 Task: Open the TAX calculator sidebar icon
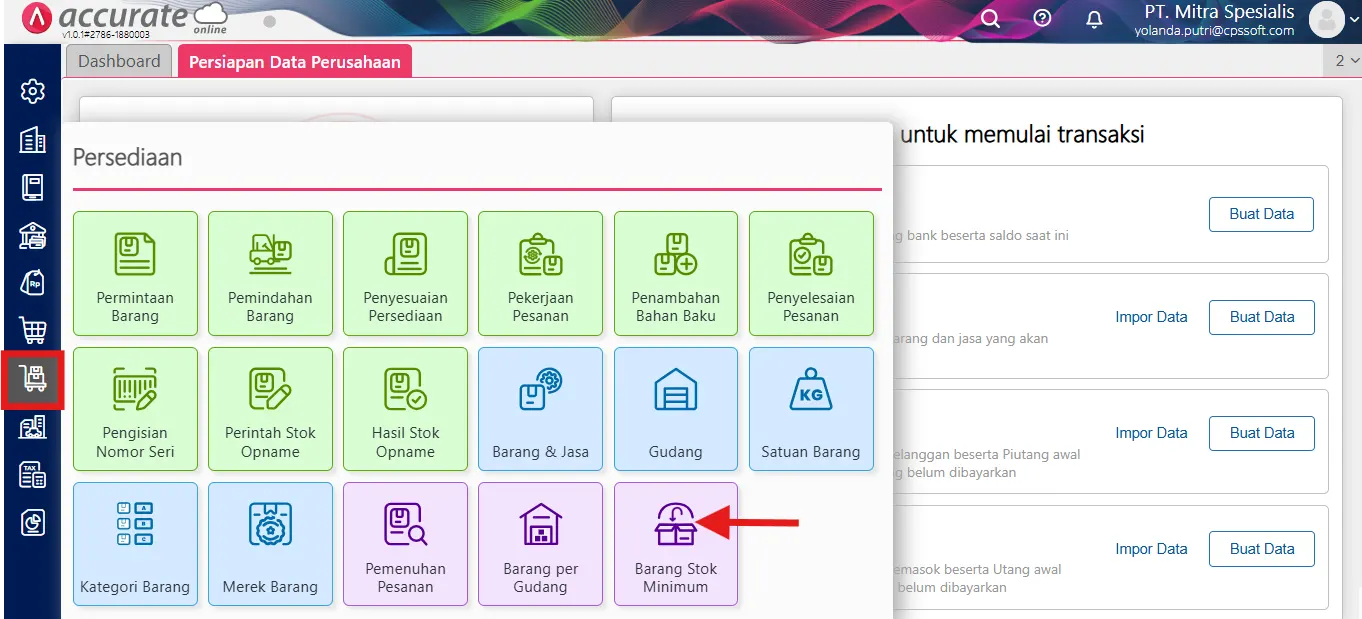click(x=33, y=475)
